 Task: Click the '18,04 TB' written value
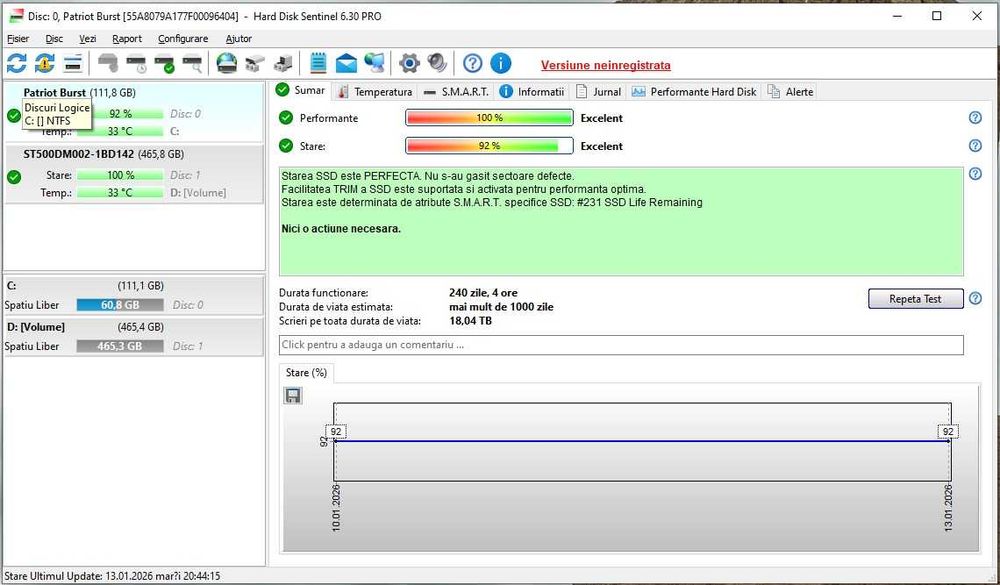click(470, 321)
